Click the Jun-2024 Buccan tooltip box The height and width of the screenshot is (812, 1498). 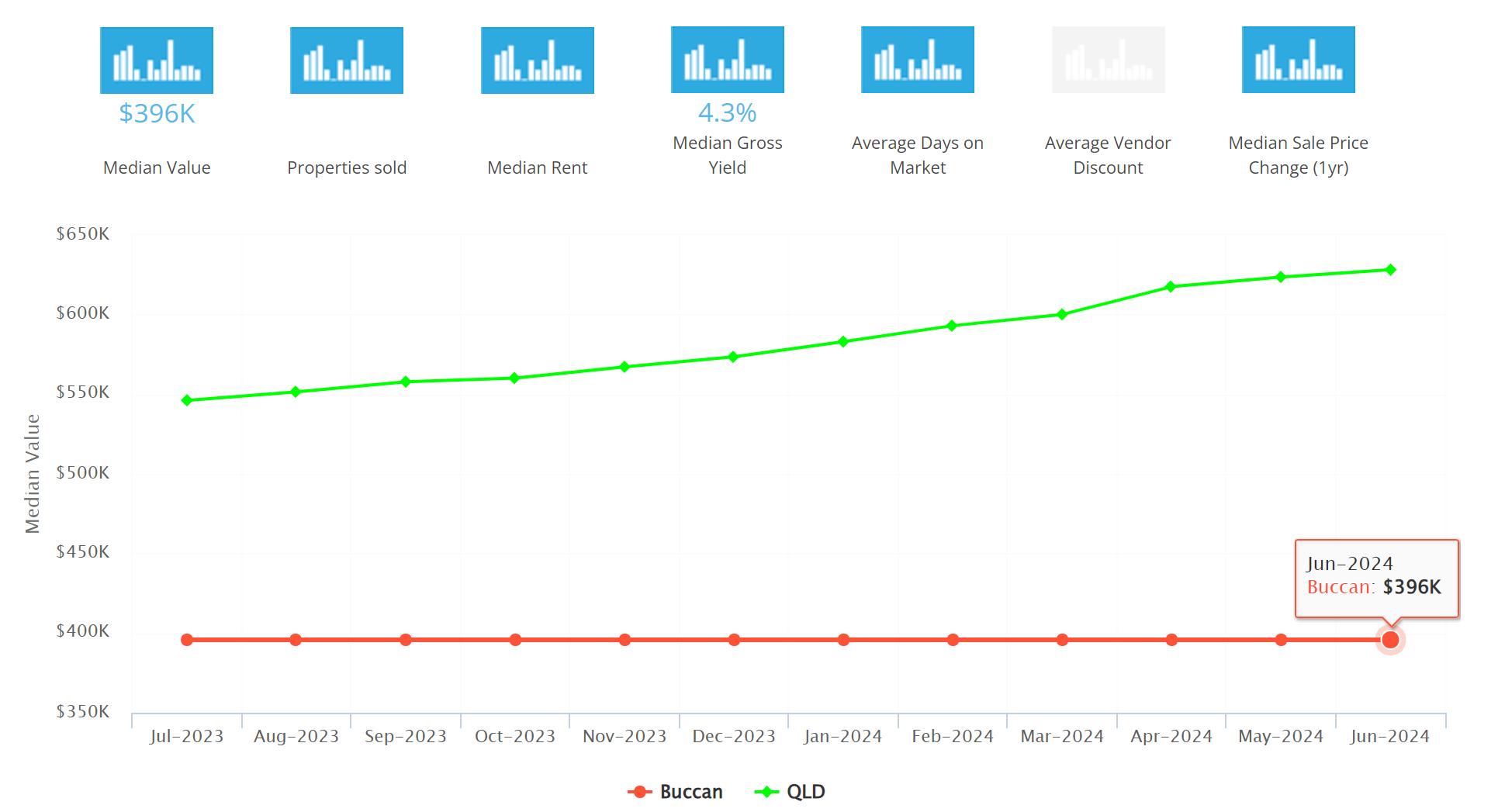(x=1377, y=579)
